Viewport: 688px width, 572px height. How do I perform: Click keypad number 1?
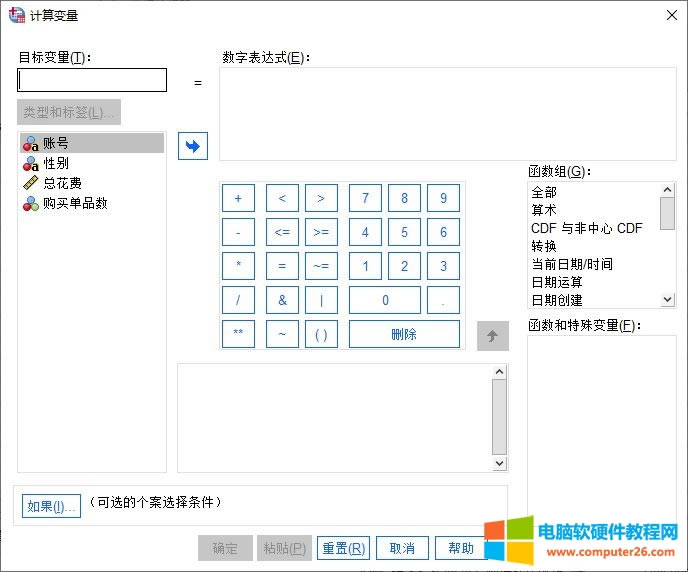[365, 266]
